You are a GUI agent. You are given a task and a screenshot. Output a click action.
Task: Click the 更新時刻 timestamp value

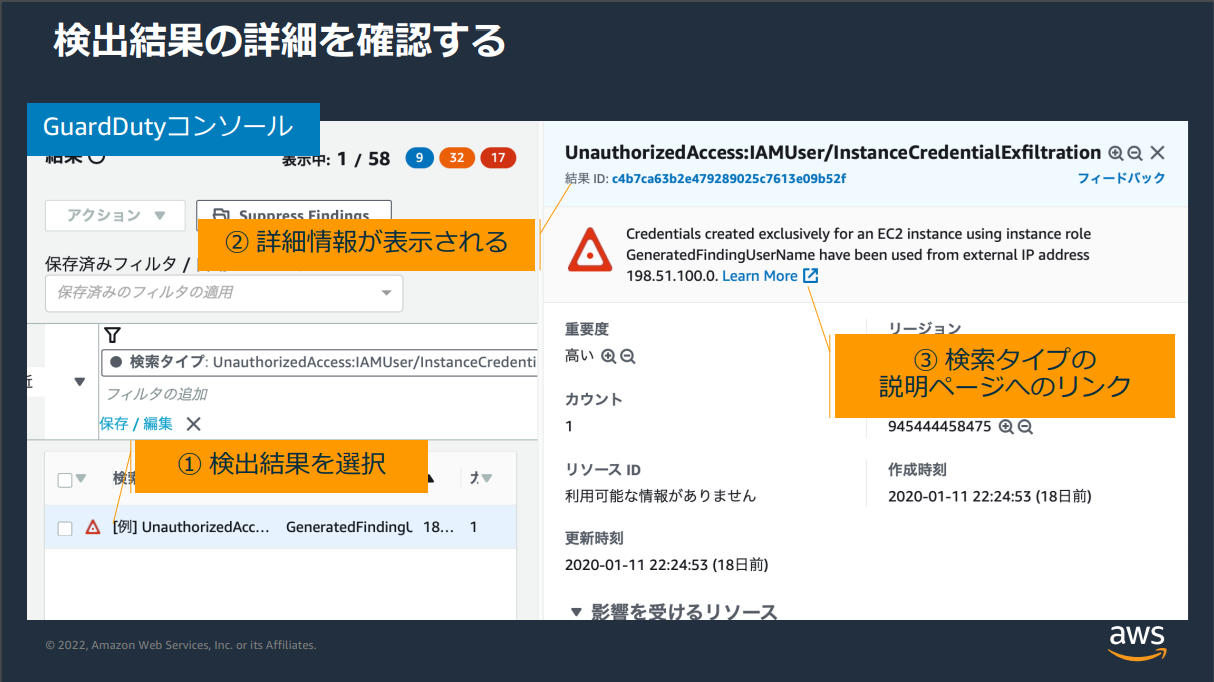[666, 565]
